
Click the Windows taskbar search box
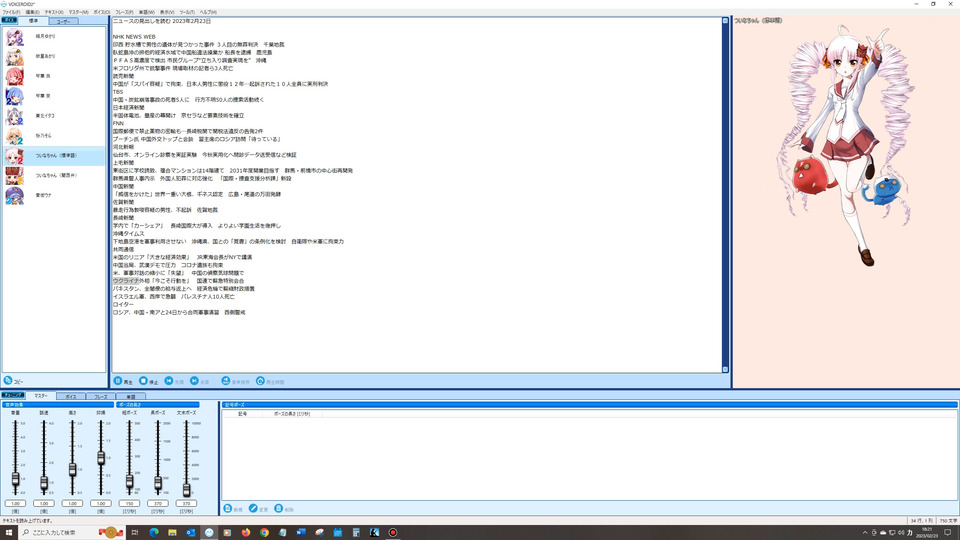coord(72,532)
